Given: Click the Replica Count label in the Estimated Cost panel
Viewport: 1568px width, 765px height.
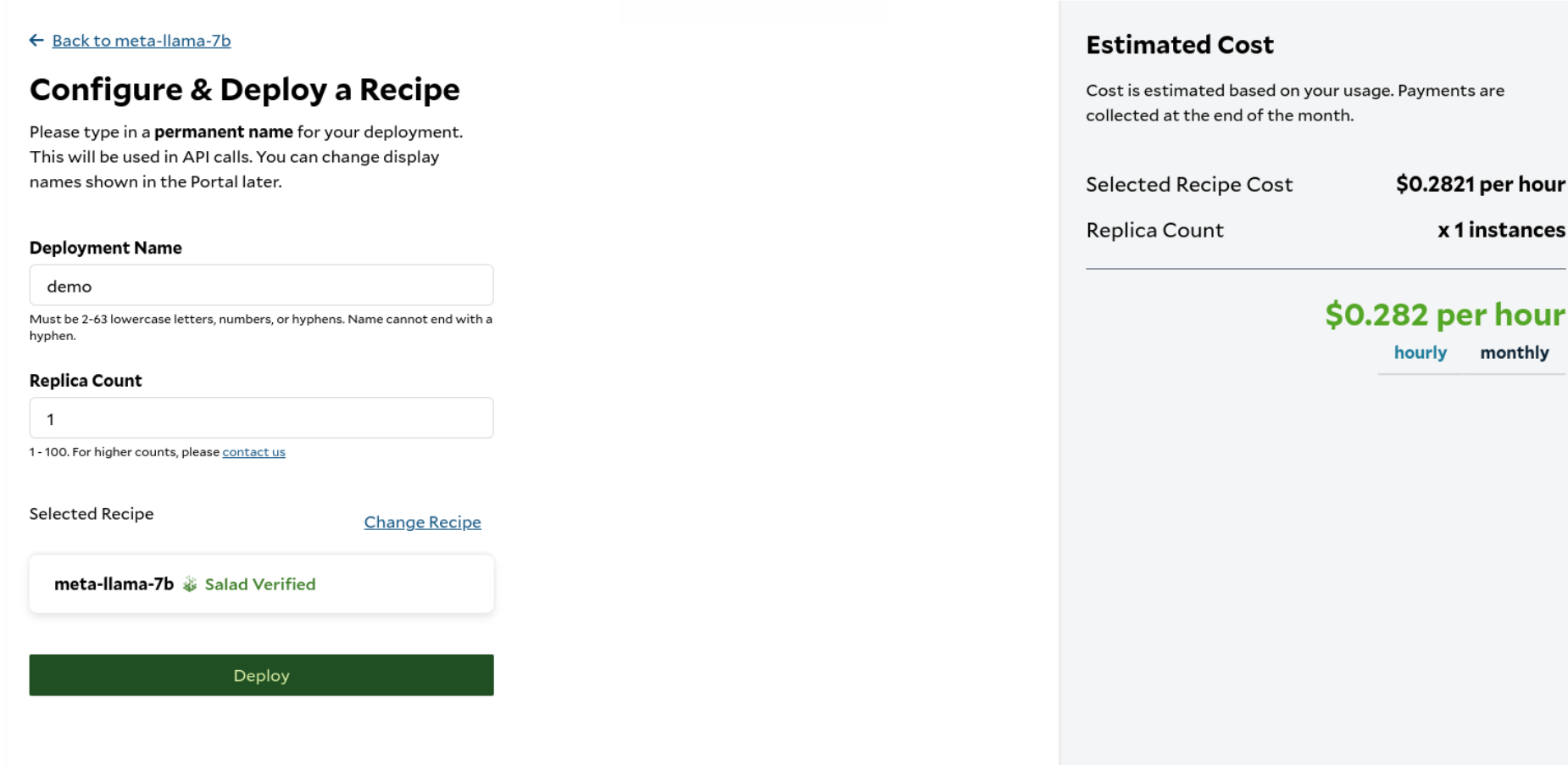Looking at the screenshot, I should point(1154,230).
